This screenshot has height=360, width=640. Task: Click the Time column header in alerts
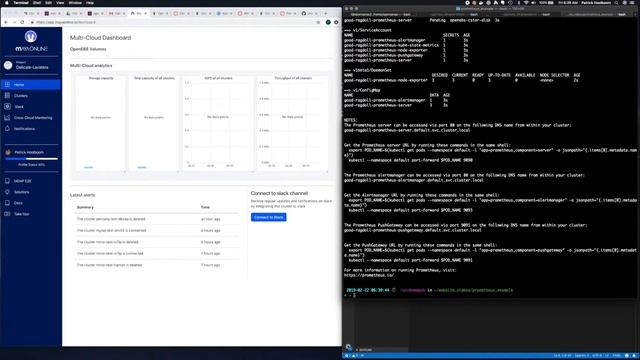[205, 207]
